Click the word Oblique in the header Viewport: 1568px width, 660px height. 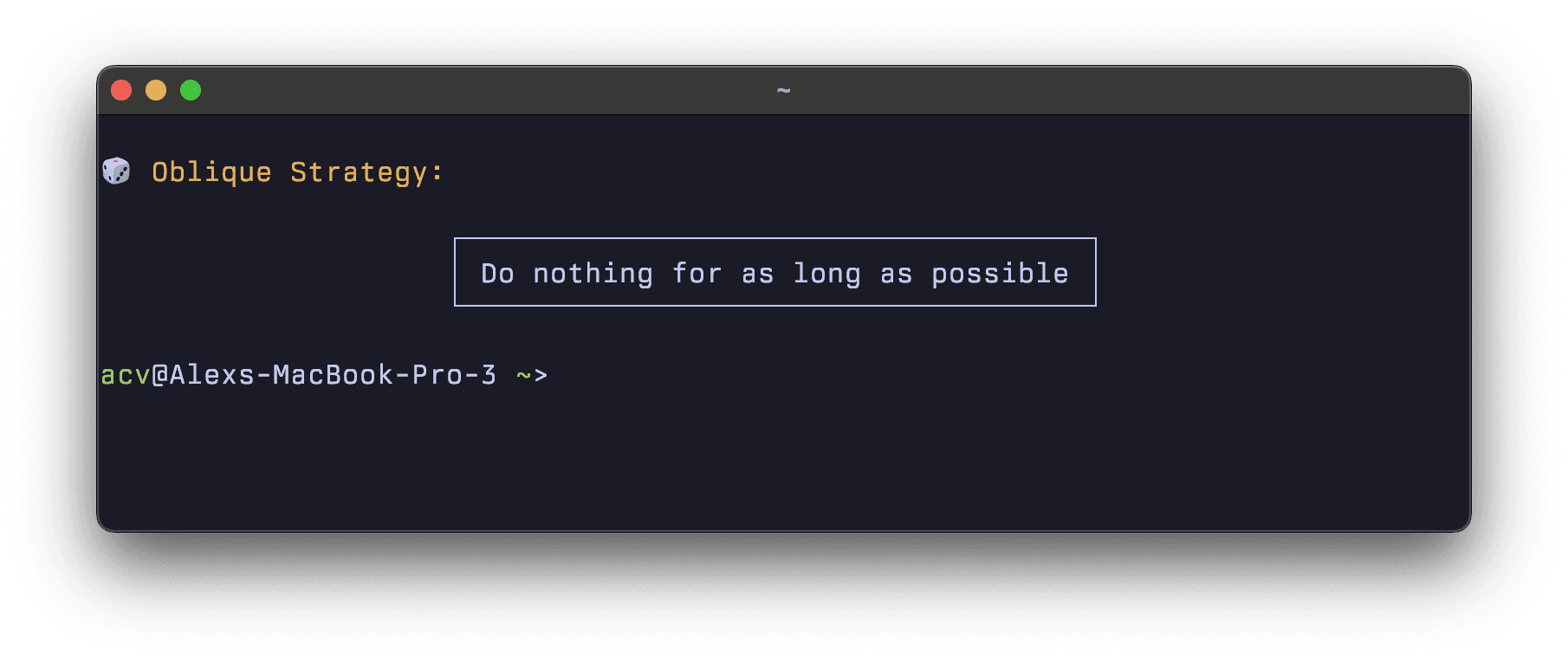point(211,172)
